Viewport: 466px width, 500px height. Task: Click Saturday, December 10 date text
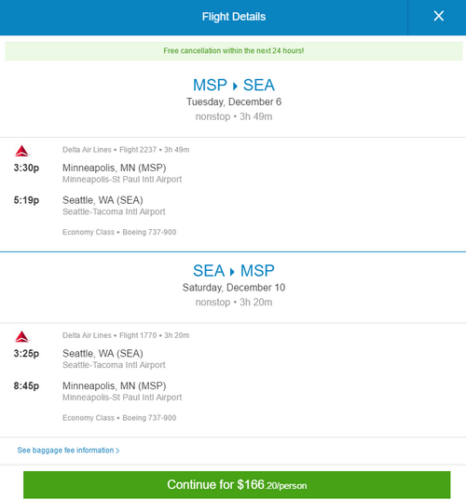point(234,287)
